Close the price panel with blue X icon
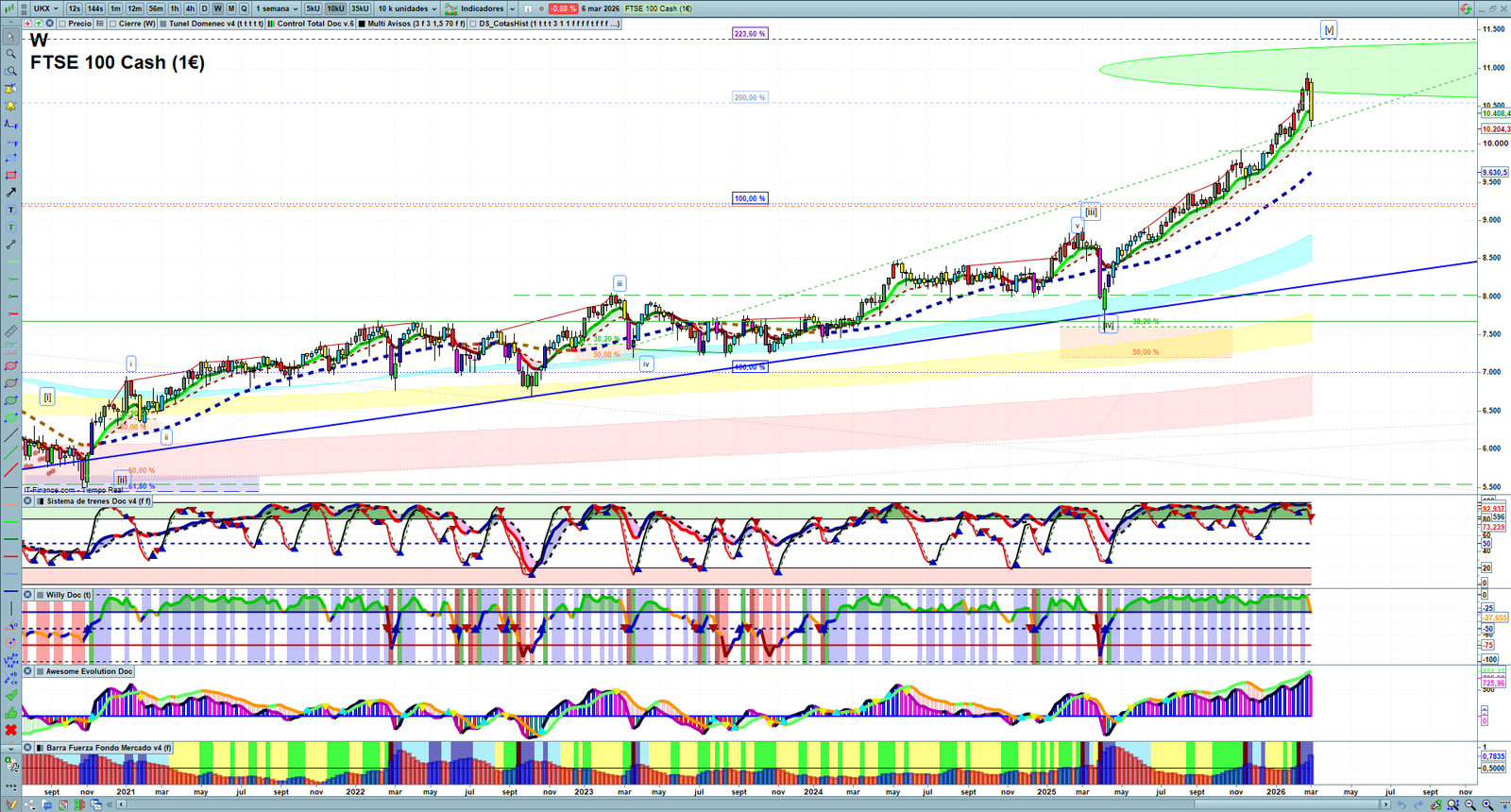This screenshot has width=1511, height=812. [50, 24]
